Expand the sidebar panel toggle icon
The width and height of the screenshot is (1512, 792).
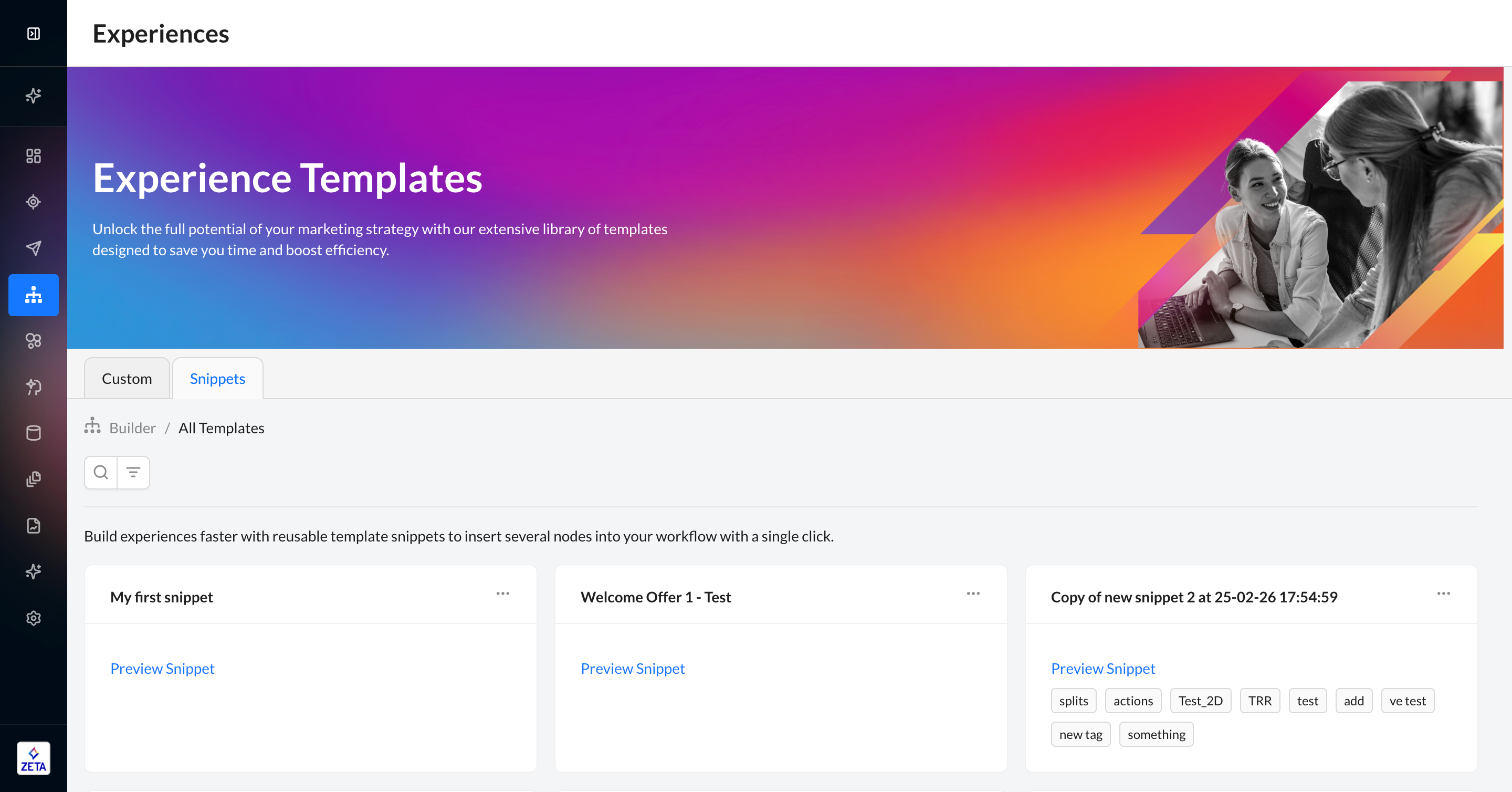click(34, 34)
